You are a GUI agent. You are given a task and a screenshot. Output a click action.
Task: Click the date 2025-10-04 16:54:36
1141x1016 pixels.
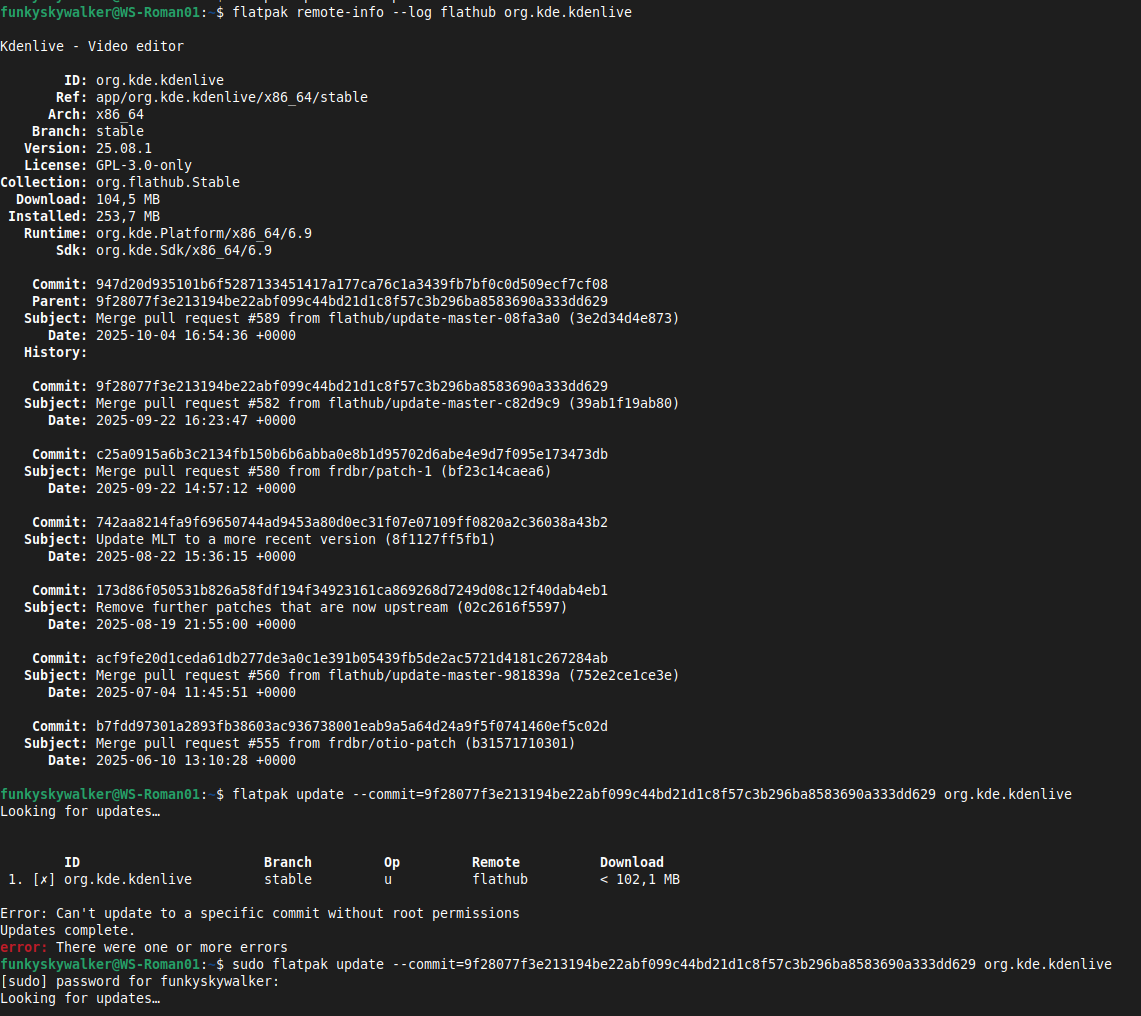195,335
